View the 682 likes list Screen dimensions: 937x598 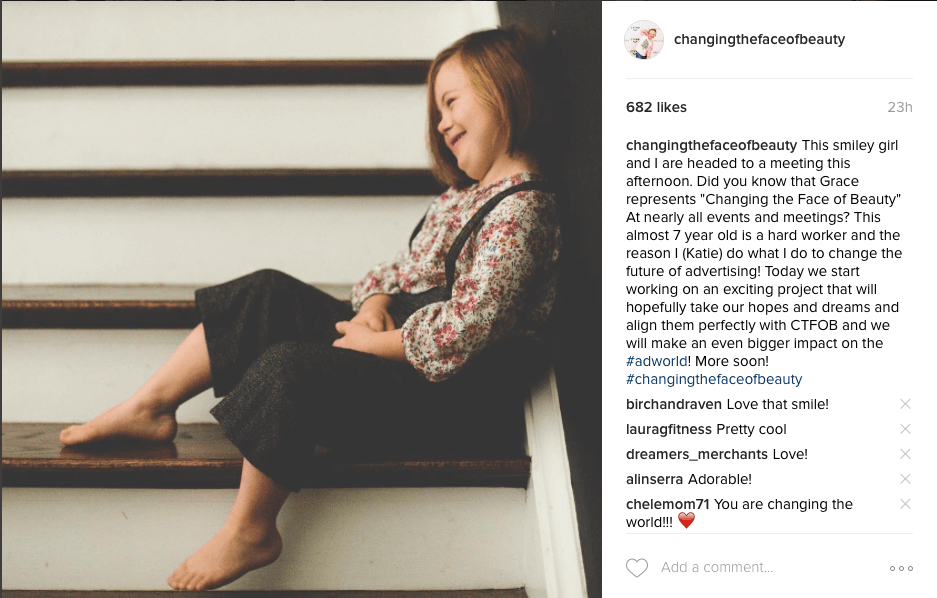coord(656,107)
